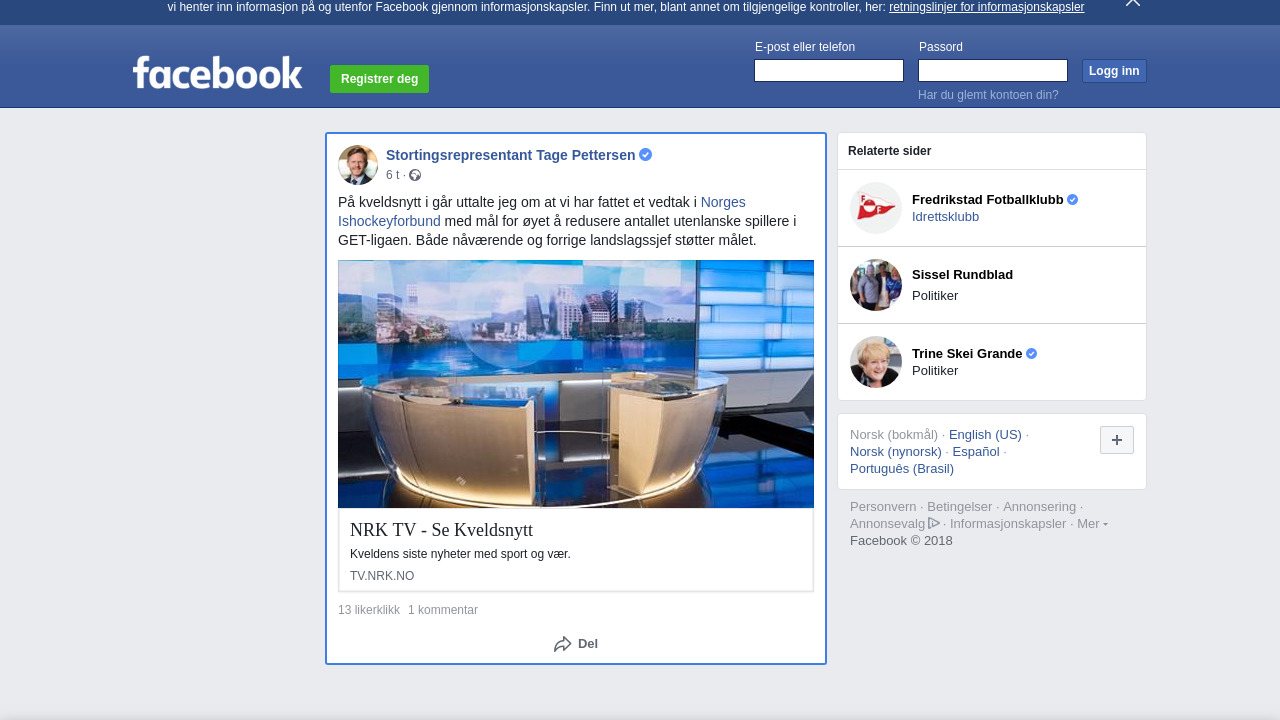Focus the Passord input field
Viewport: 1280px width, 720px height.
click(993, 70)
